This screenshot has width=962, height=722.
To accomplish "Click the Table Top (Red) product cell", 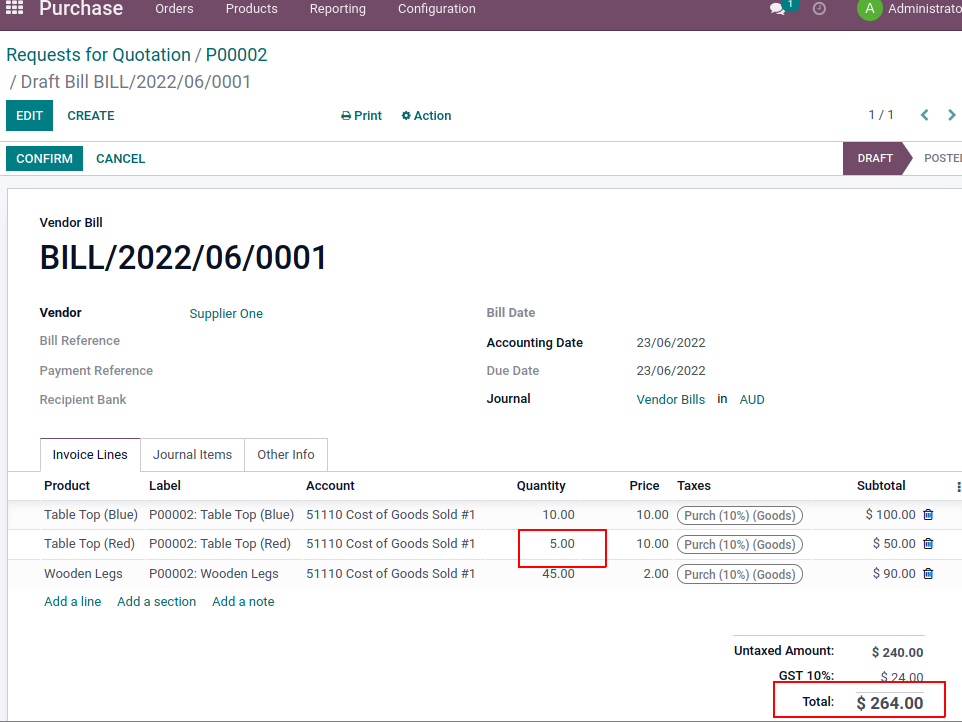I will [x=89, y=543].
